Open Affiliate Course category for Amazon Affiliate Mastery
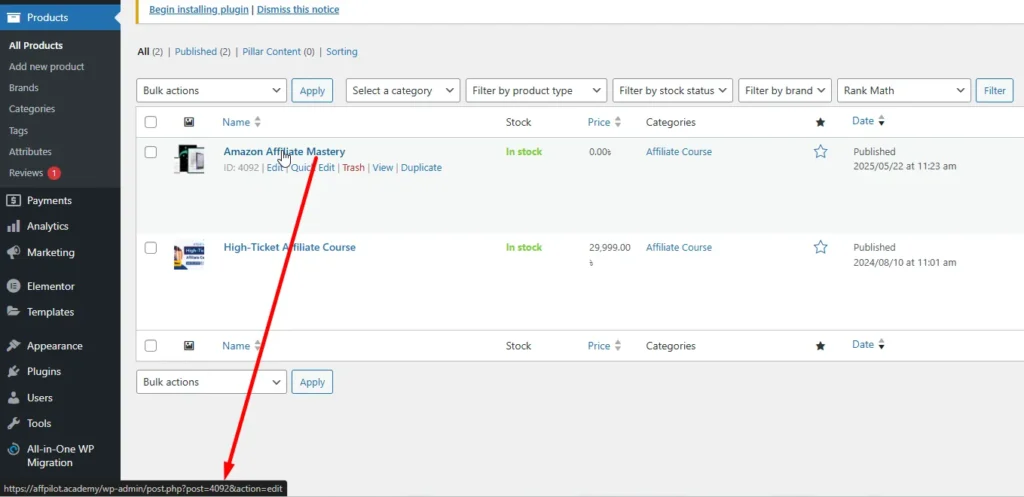This screenshot has width=1024, height=497. click(679, 152)
